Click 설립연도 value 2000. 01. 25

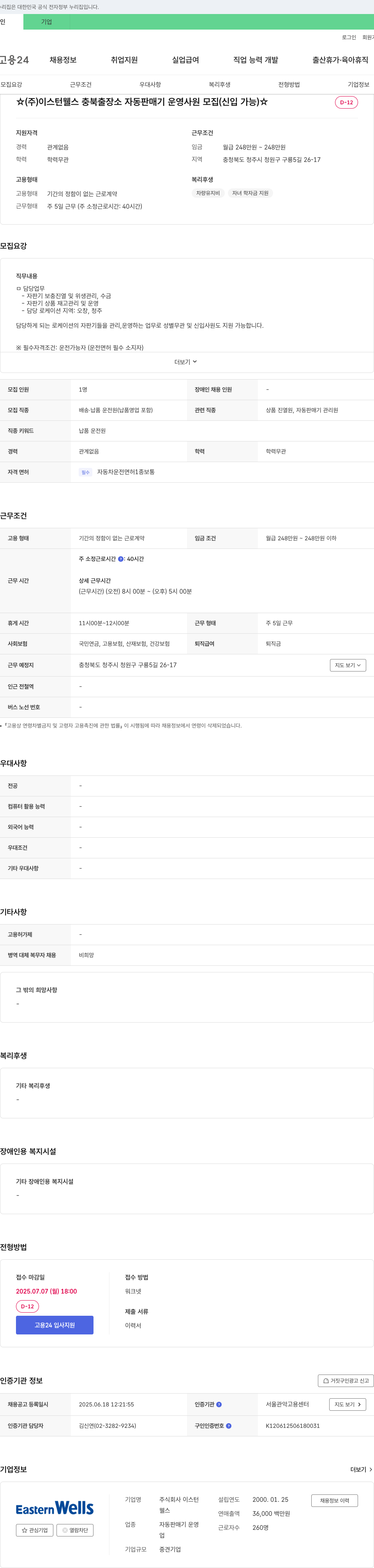coord(270,1499)
